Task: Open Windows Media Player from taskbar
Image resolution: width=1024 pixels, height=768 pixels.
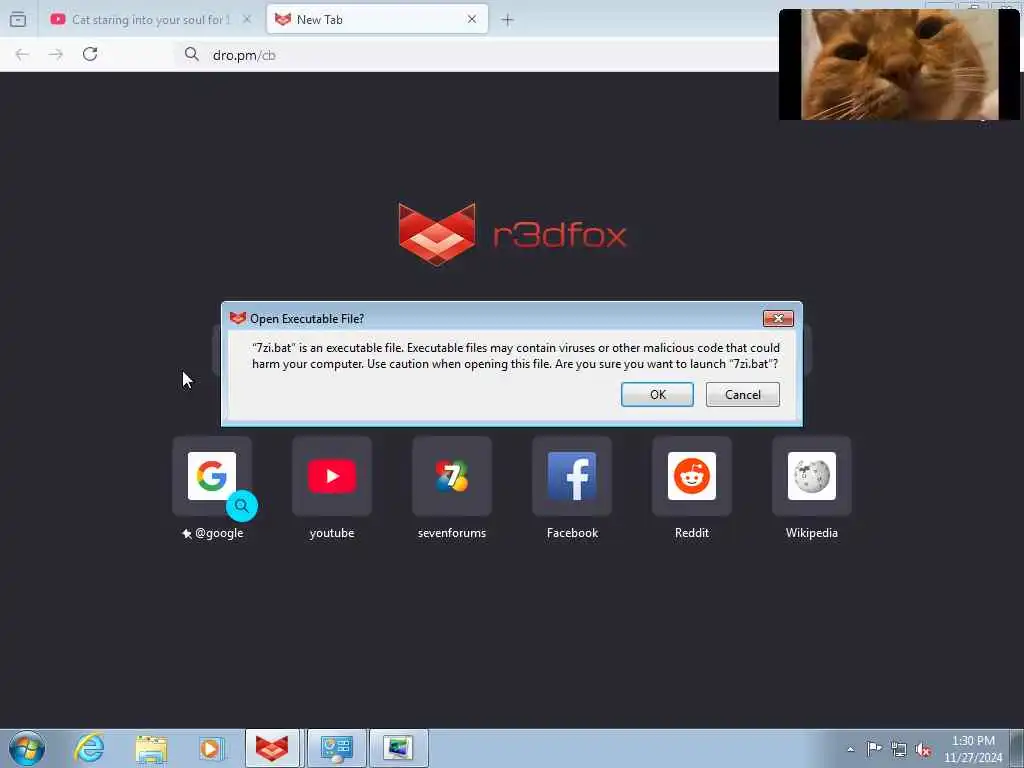Action: [211, 749]
